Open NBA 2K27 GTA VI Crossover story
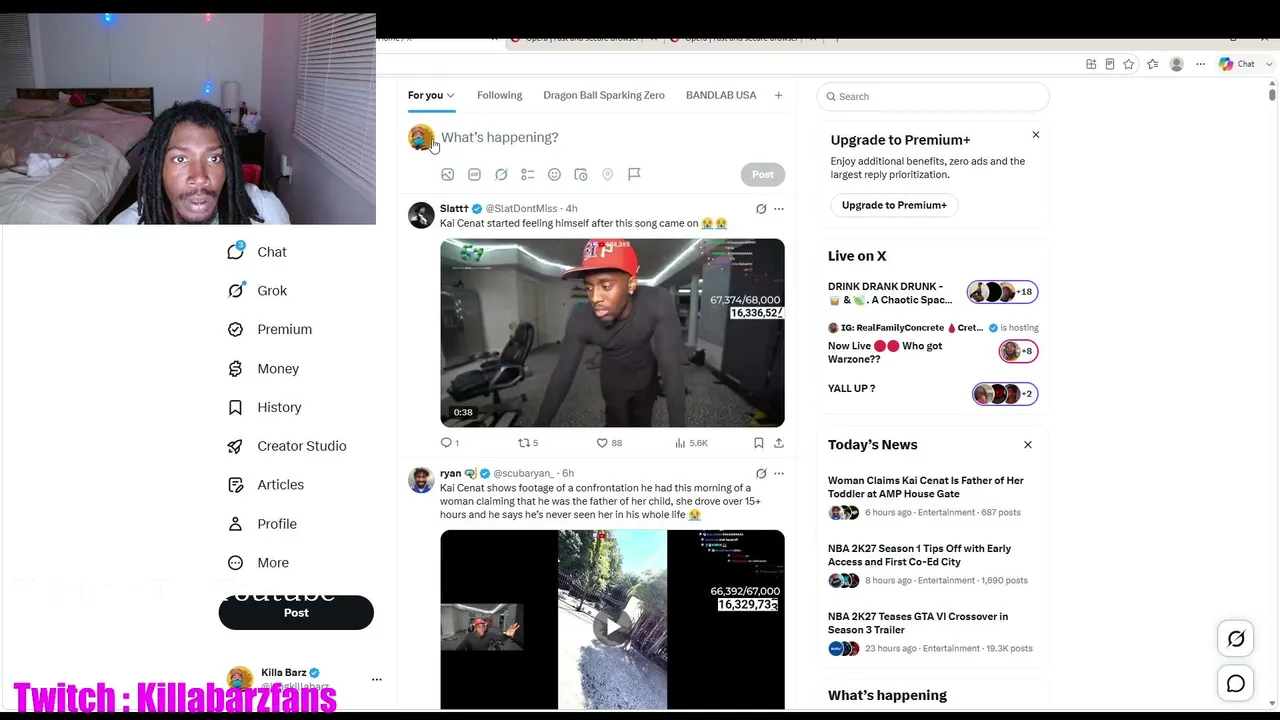The height and width of the screenshot is (720, 1280). (x=933, y=632)
